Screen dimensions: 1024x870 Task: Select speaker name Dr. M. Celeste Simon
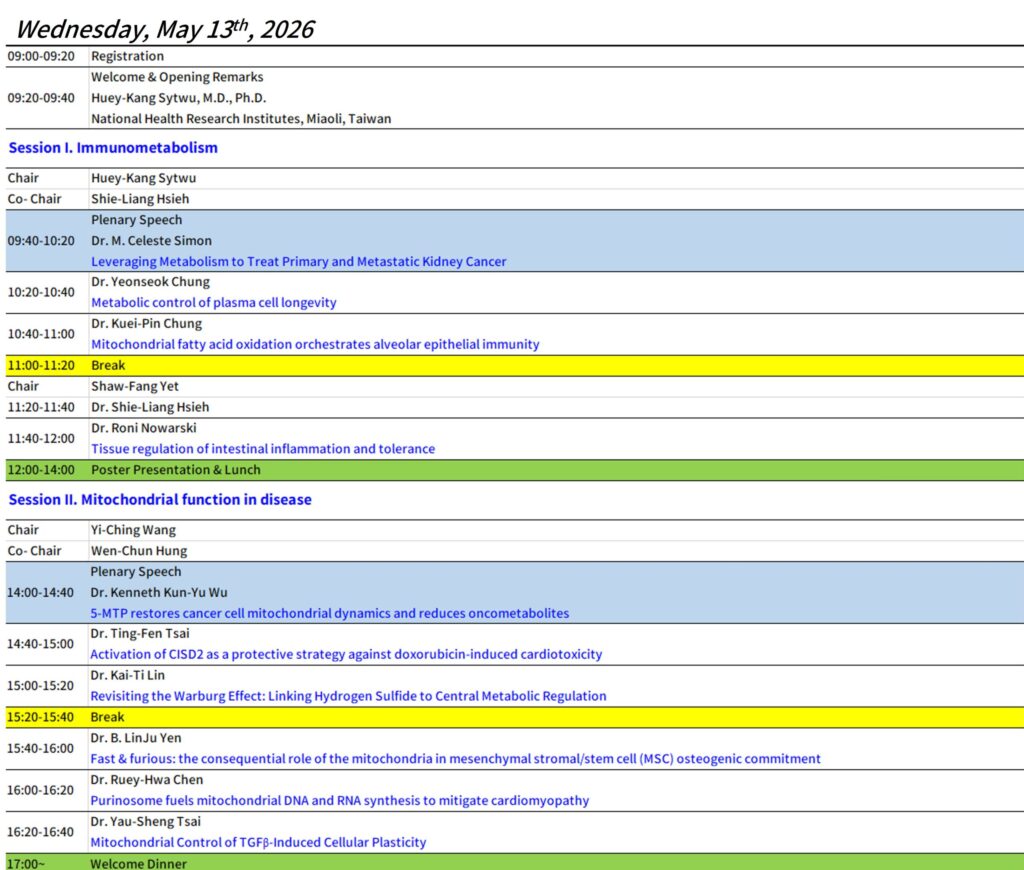click(x=151, y=241)
